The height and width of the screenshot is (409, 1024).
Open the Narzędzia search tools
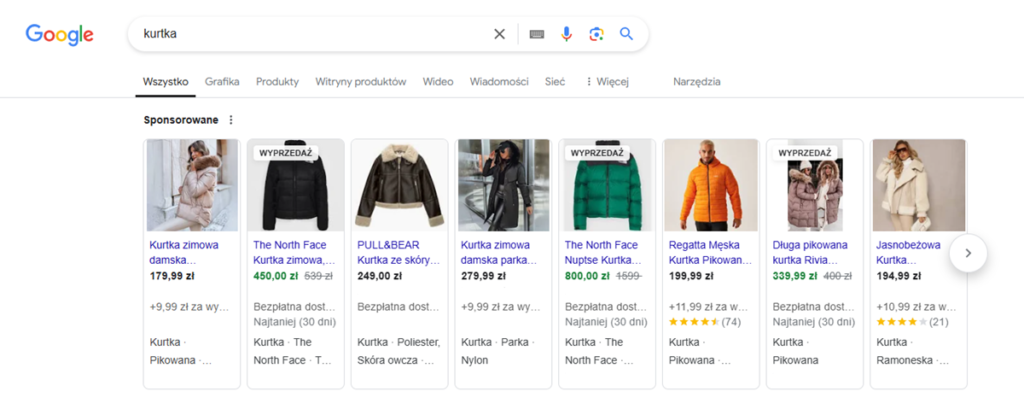click(x=697, y=82)
